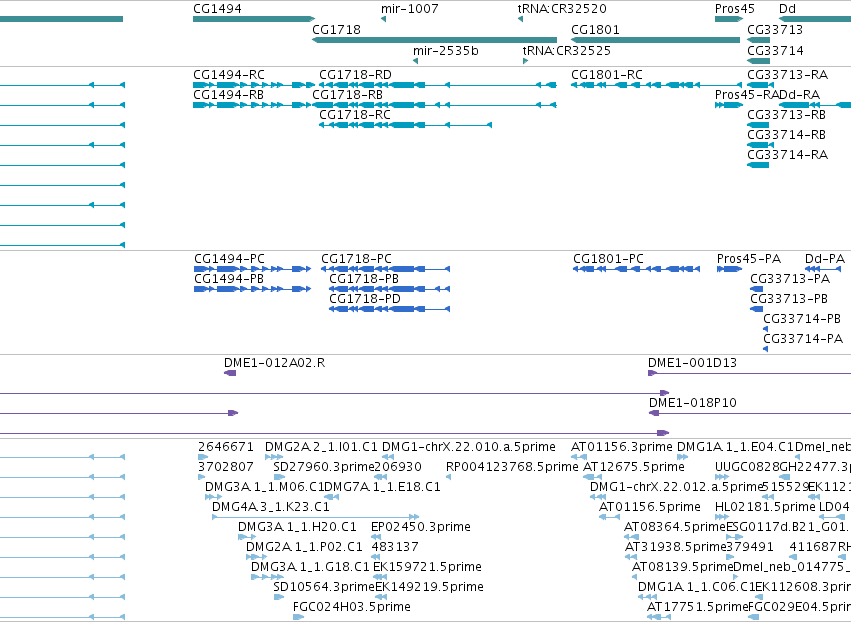Click the CG33714-PA protein marker
Screen dimensions: 851x622
tap(765, 349)
